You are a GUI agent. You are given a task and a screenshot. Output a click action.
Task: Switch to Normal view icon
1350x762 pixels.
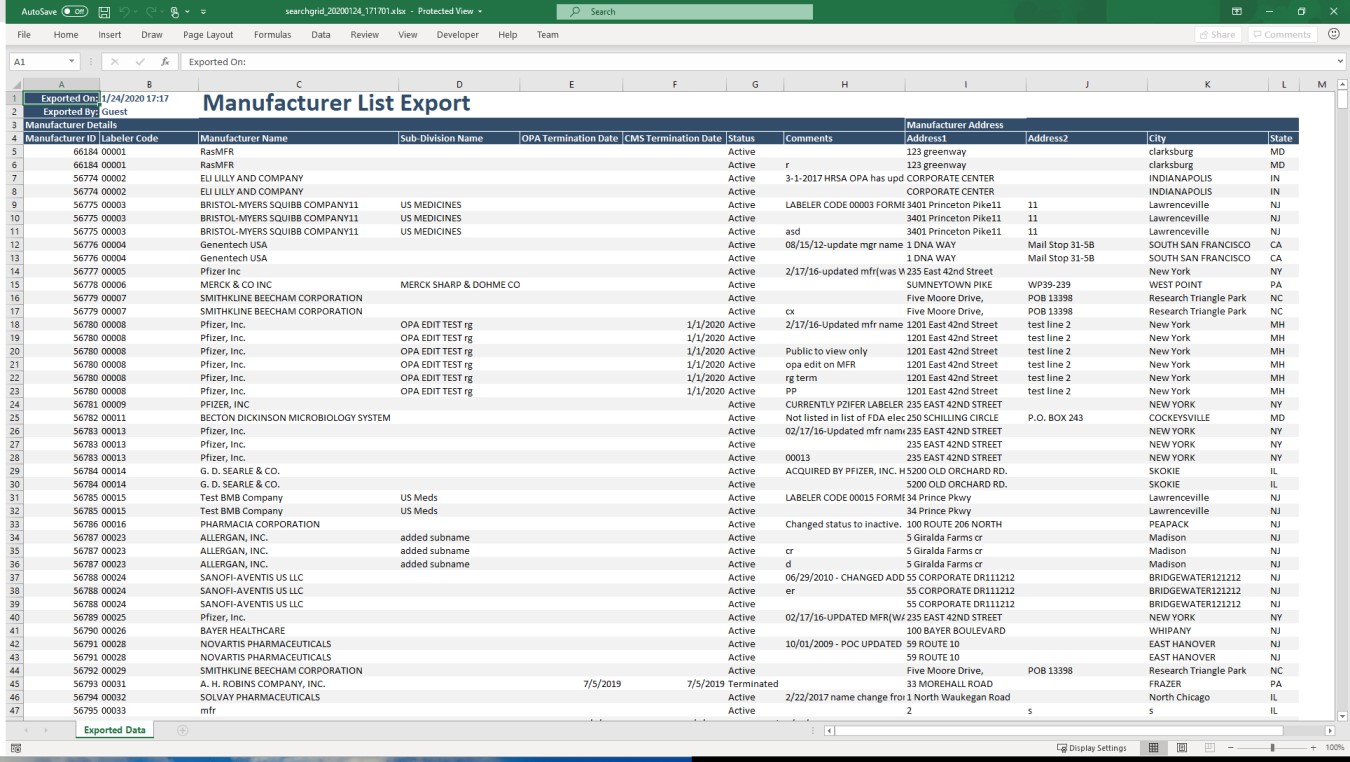pyautogui.click(x=1152, y=748)
